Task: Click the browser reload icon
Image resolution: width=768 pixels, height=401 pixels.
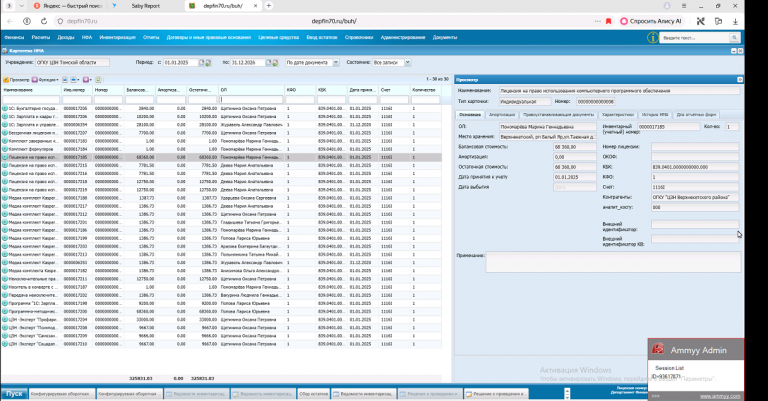Action: [x=44, y=21]
